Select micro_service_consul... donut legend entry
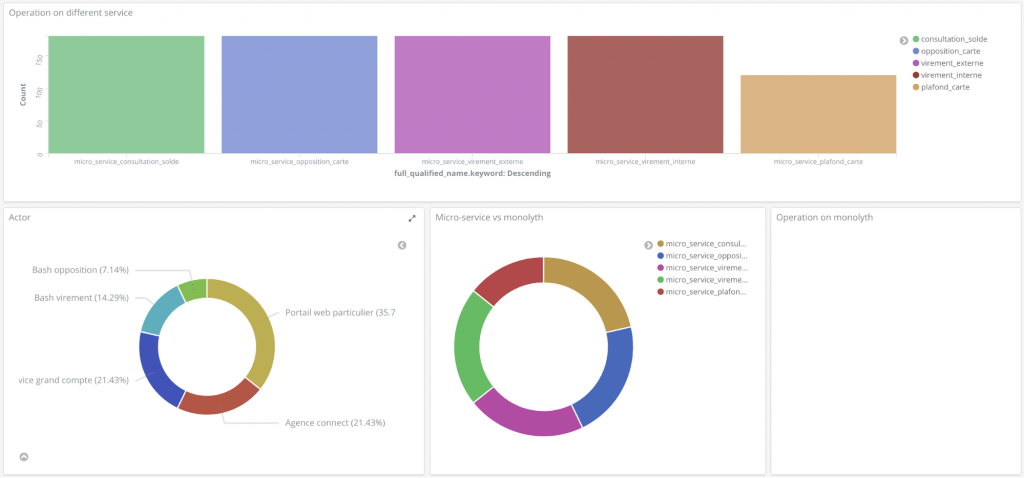Image resolution: width=1024 pixels, height=478 pixels. pyautogui.click(x=705, y=244)
